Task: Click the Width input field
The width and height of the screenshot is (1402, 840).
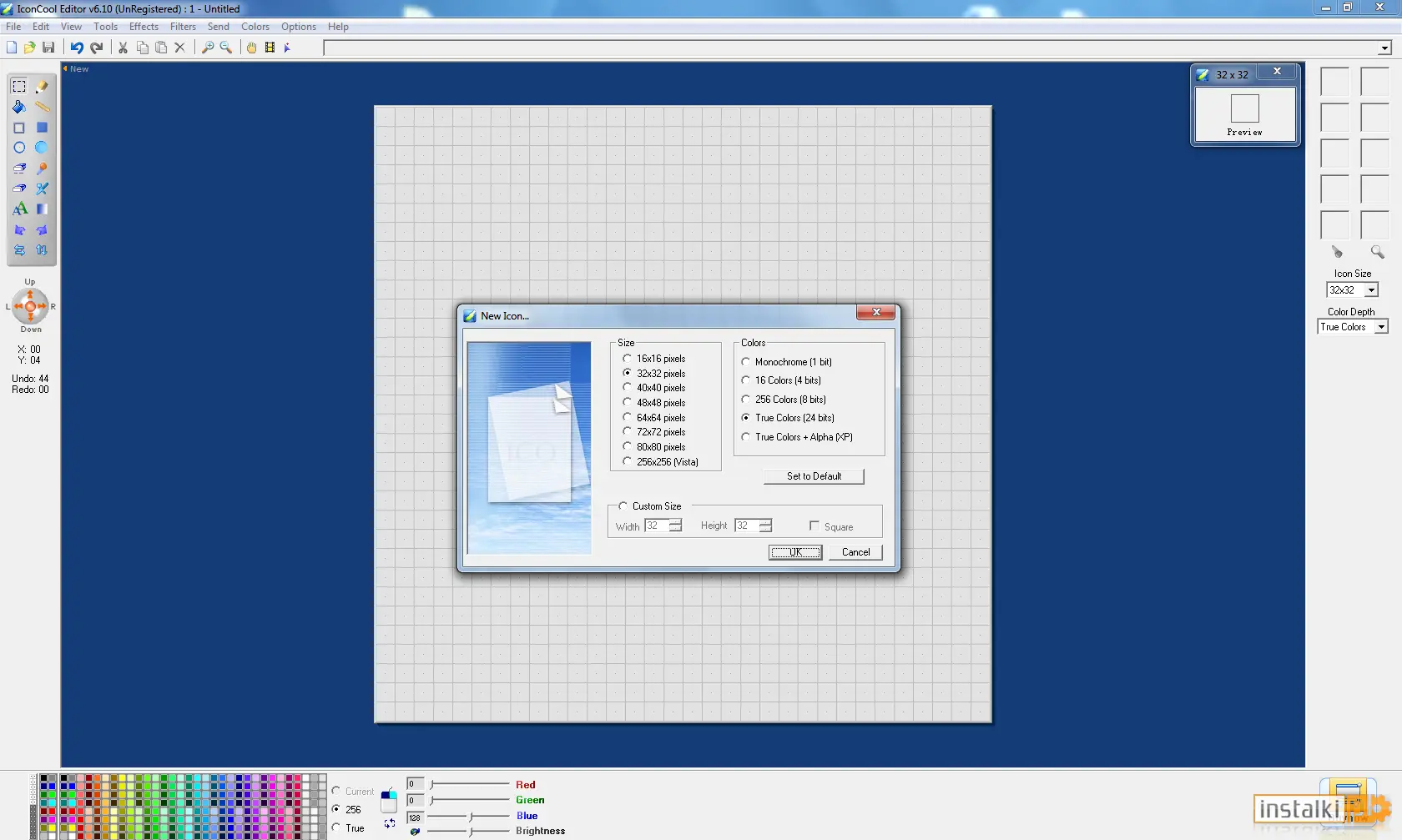Action: (x=657, y=526)
